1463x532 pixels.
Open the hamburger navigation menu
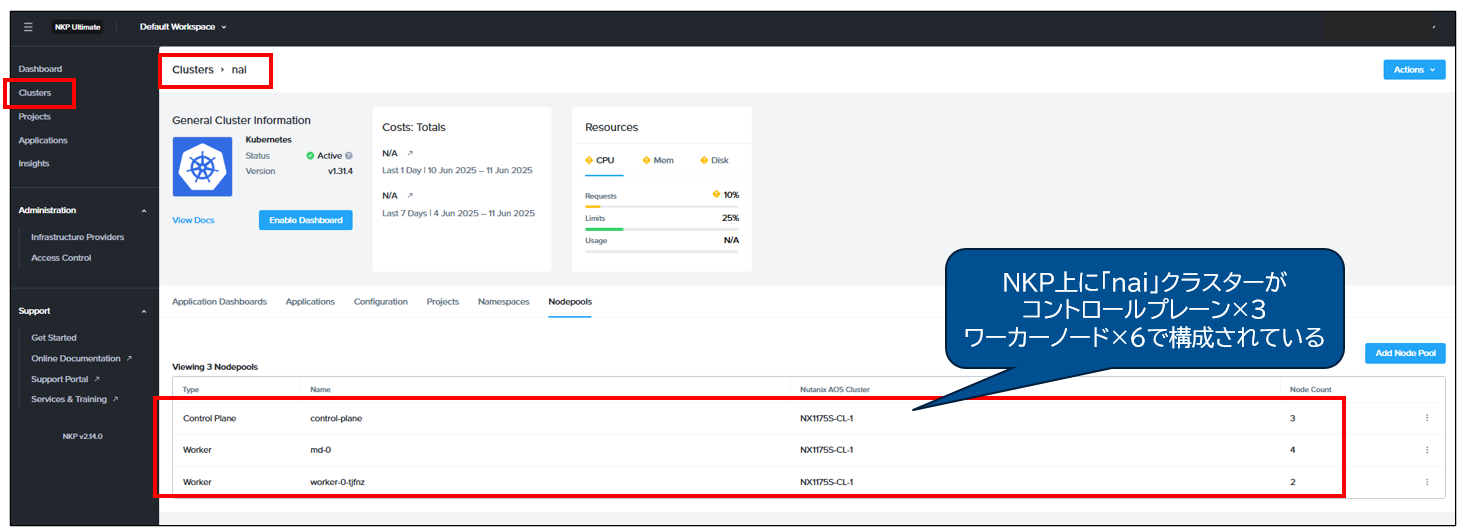[28, 27]
